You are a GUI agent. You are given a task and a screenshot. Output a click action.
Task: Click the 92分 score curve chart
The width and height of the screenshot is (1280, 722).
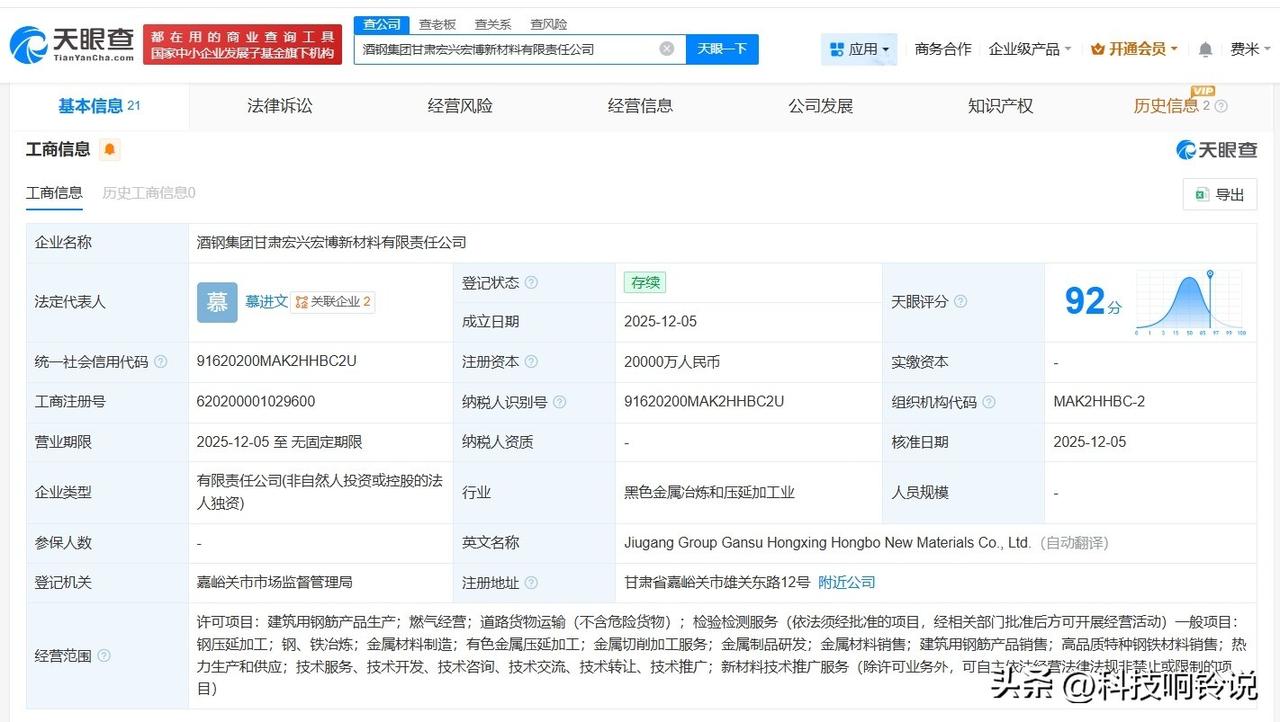pos(1185,300)
